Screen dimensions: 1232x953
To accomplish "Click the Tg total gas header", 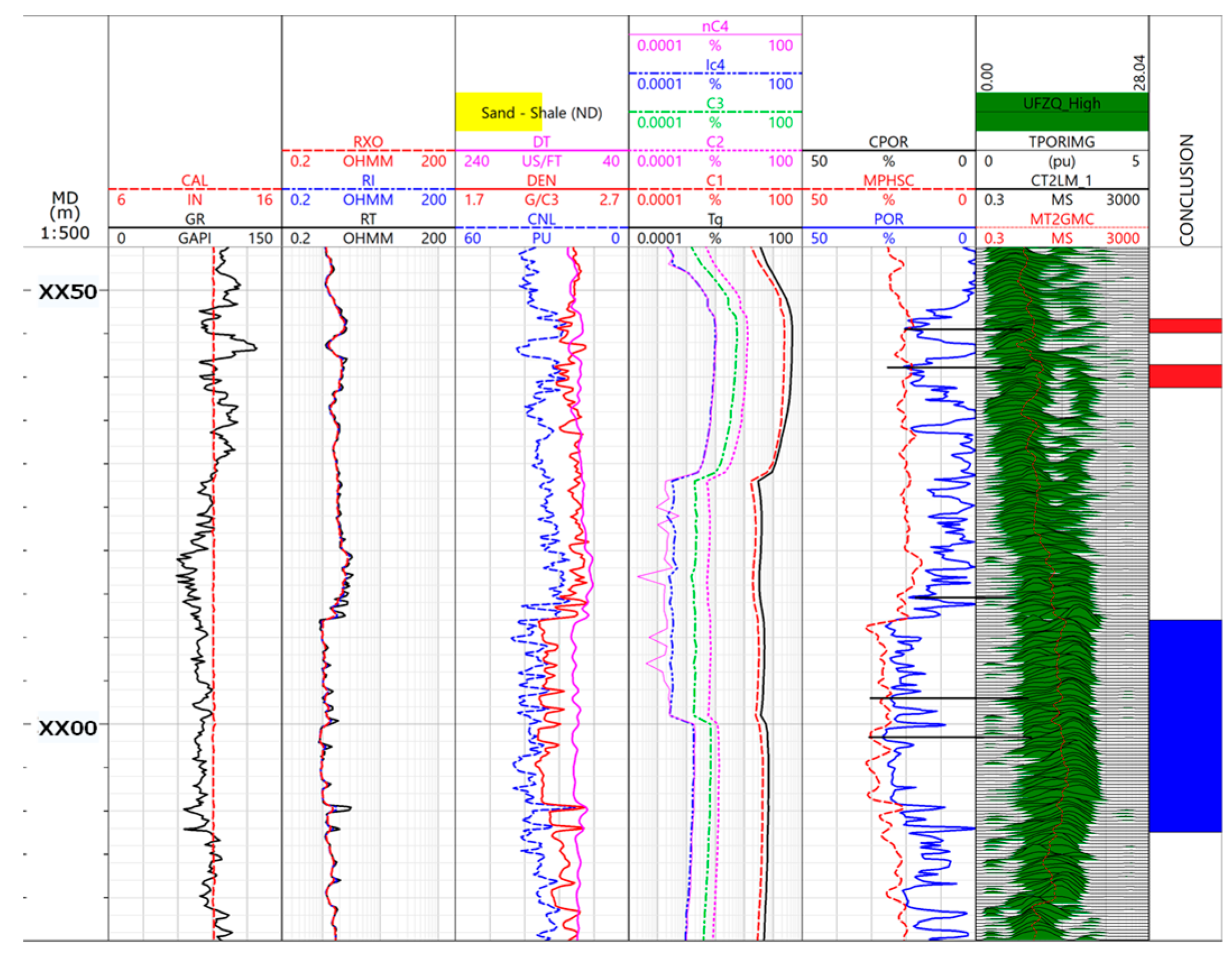I will (715, 219).
